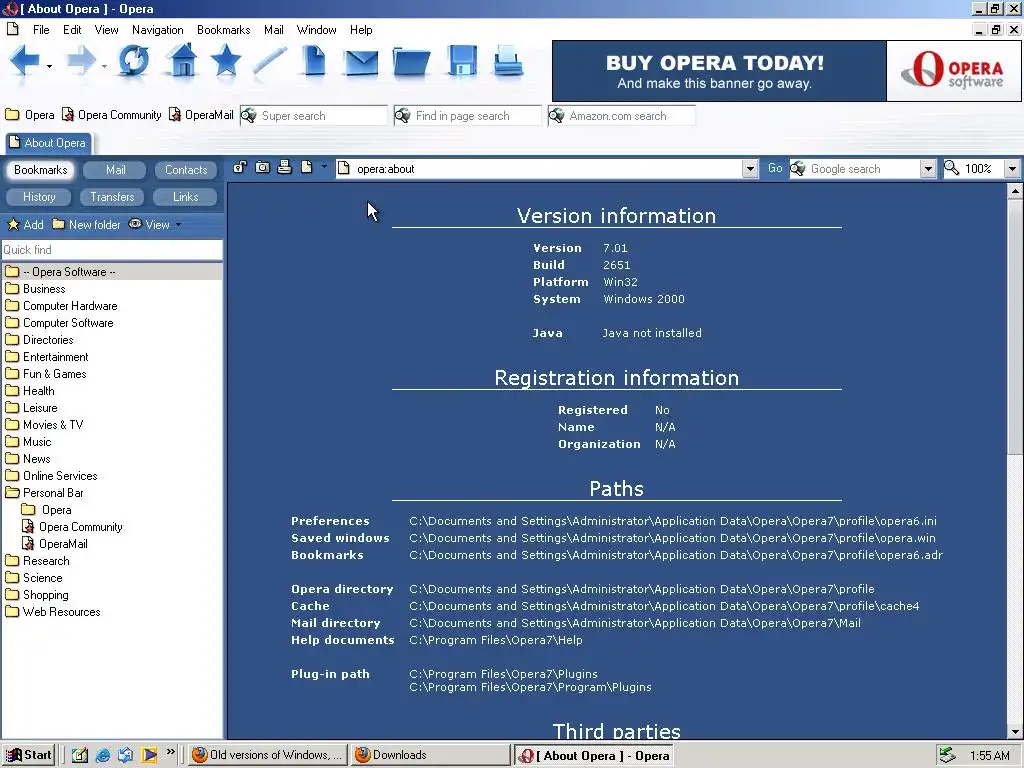Image resolution: width=1024 pixels, height=768 pixels.
Task: Click the wand toolbar icon
Action: [270, 61]
